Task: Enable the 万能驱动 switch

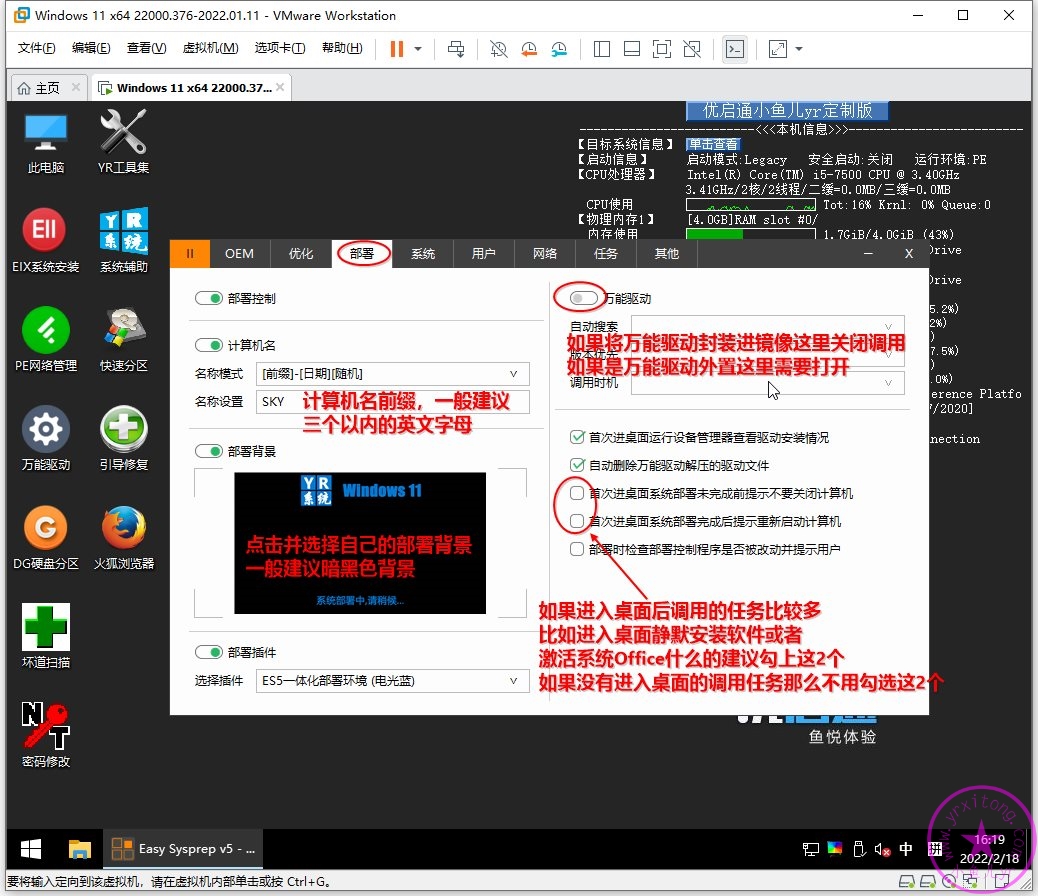Action: coord(583,299)
